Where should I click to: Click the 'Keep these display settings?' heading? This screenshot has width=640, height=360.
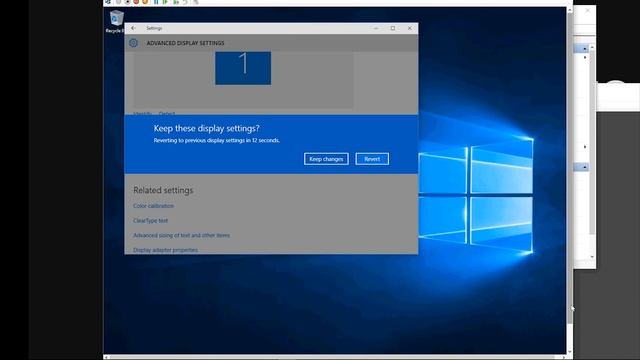click(207, 128)
